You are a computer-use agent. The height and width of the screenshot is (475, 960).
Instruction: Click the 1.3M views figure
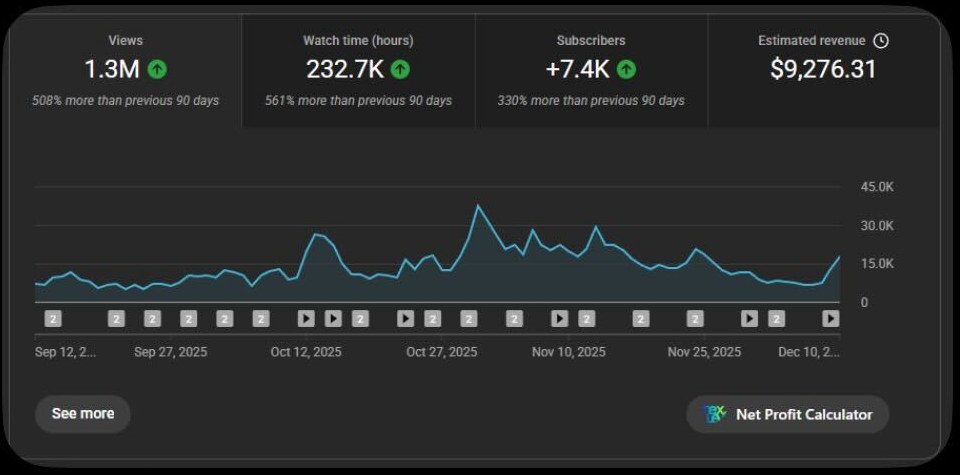coord(112,70)
